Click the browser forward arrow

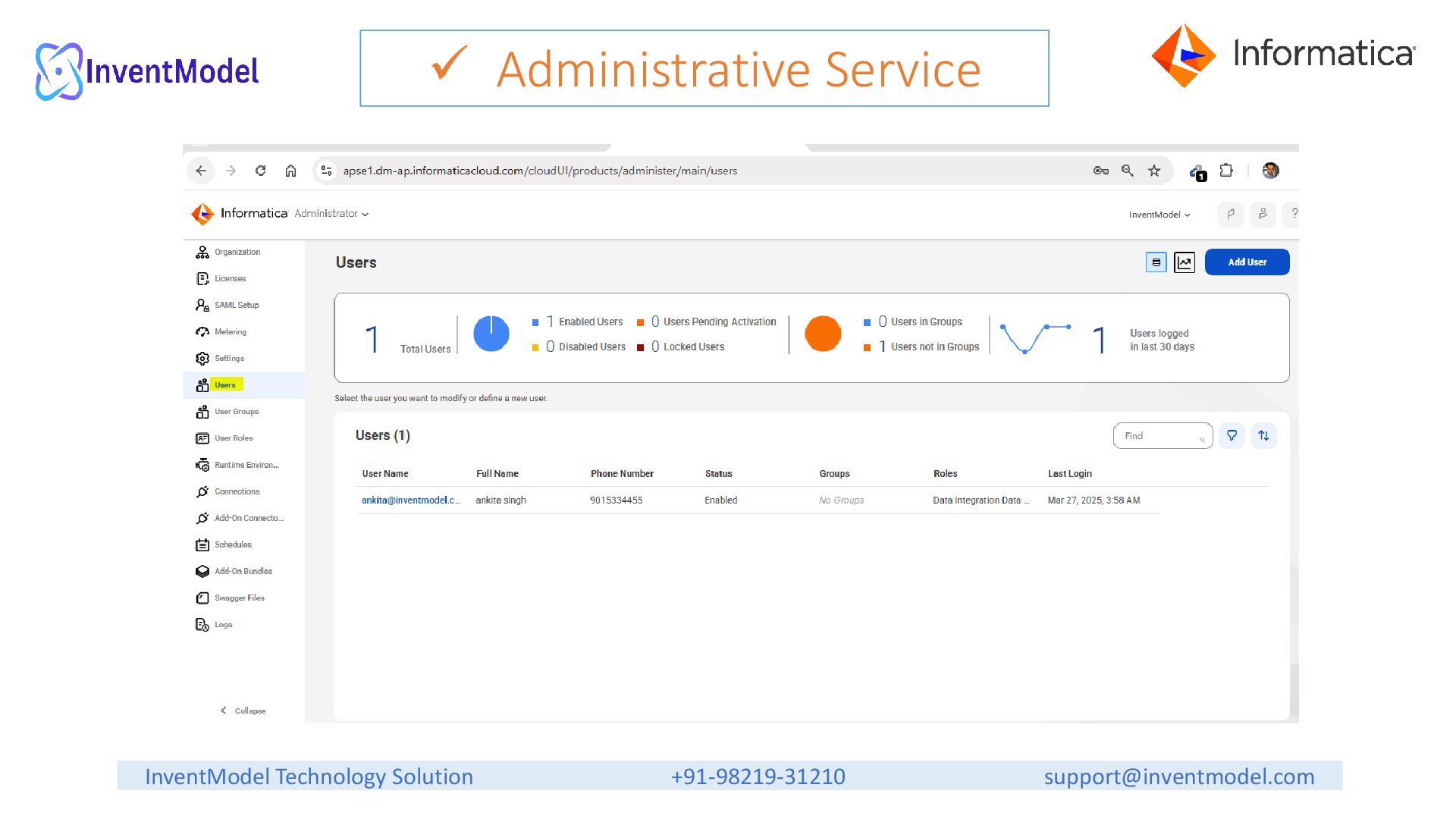231,171
